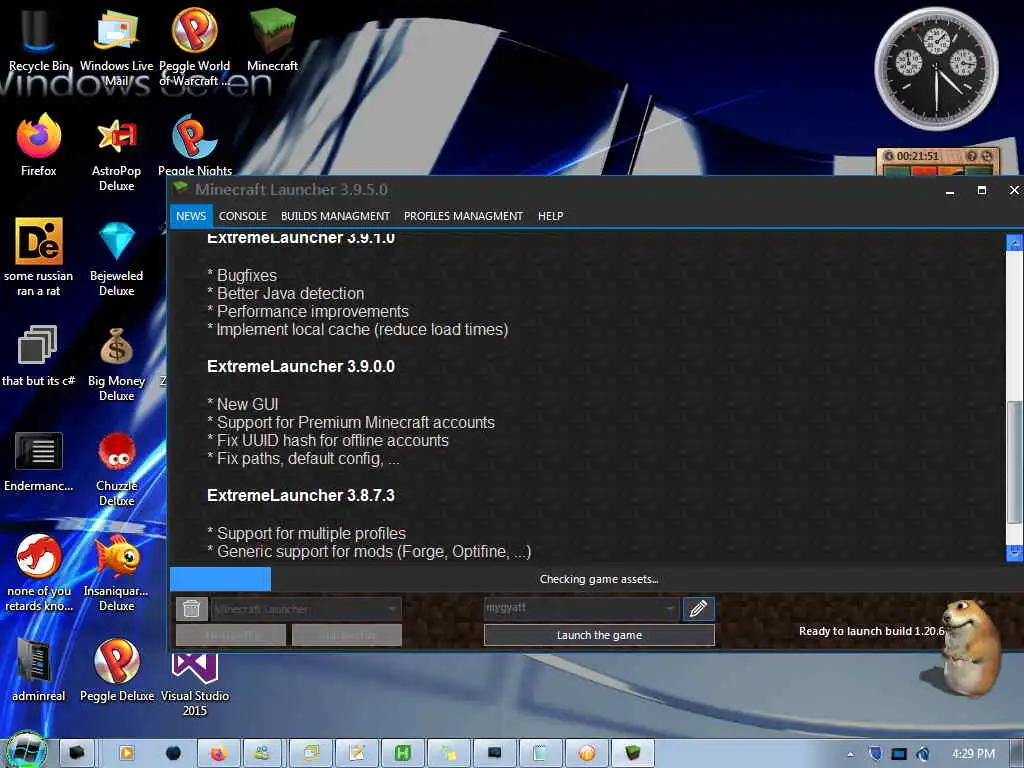Screen dimensions: 1024x768
Task: Select the 'some russian ran a rat' icon
Action: (x=39, y=256)
